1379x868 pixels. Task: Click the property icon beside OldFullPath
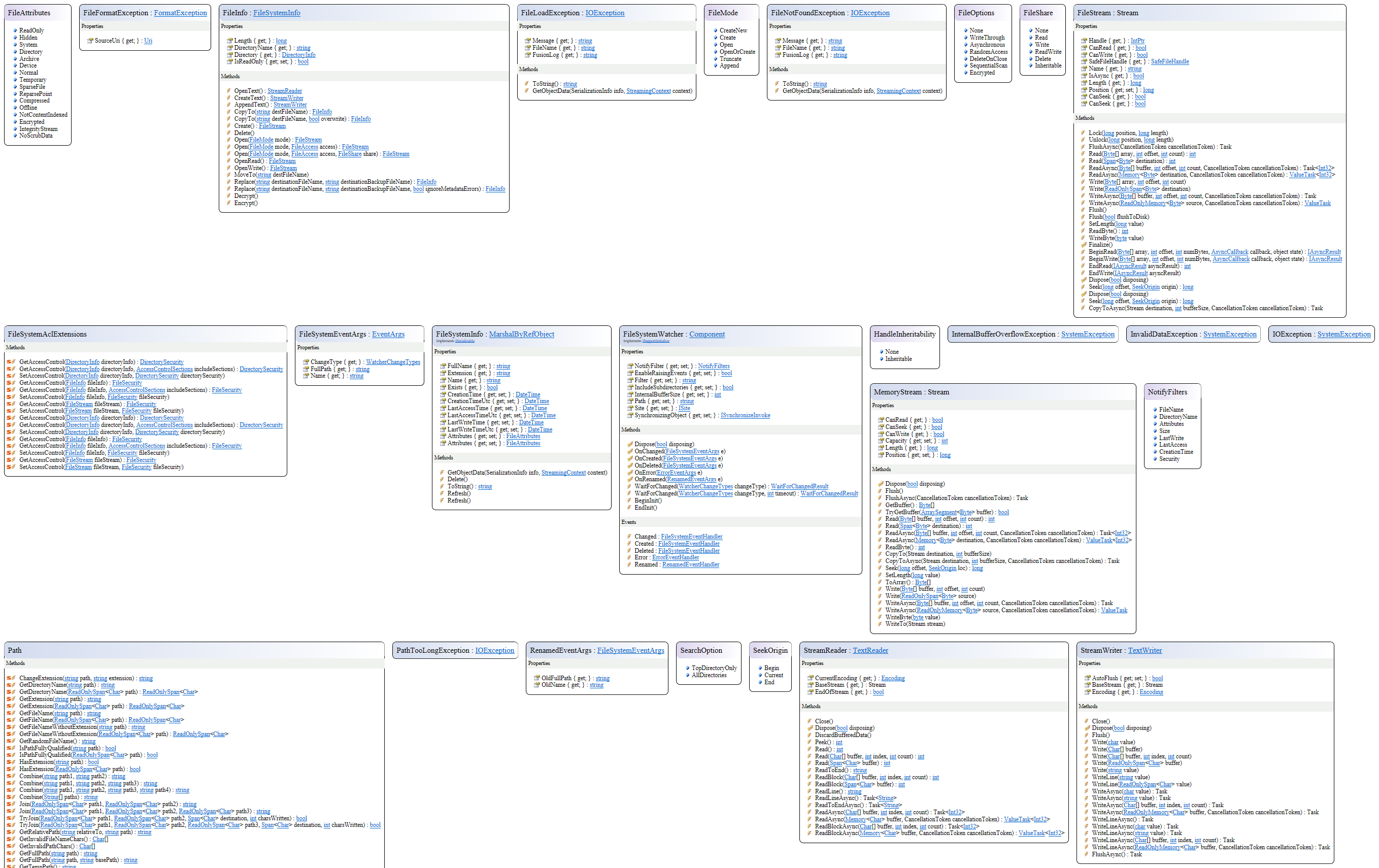coord(536,678)
